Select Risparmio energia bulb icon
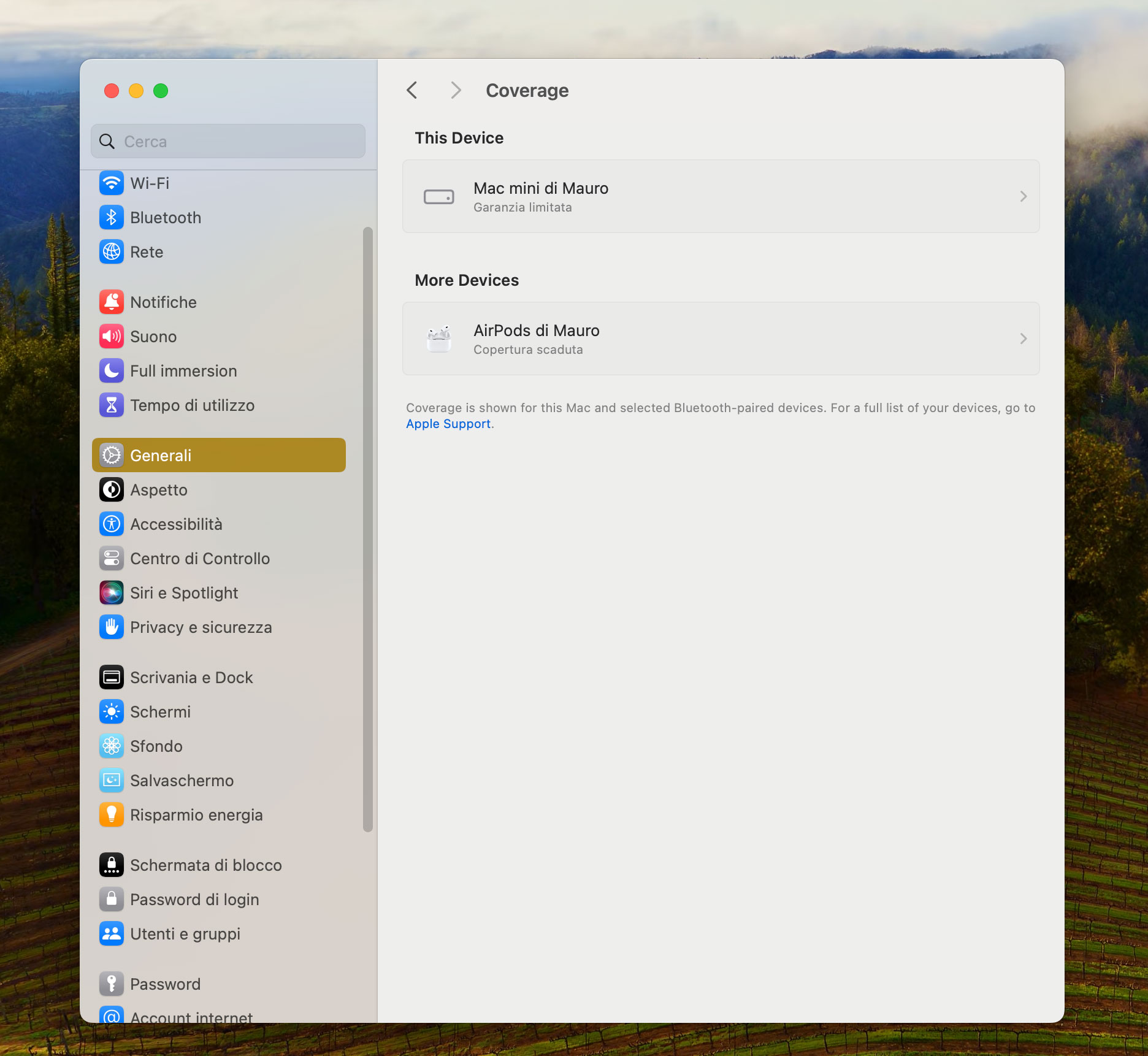Image resolution: width=1148 pixels, height=1056 pixels. click(112, 814)
